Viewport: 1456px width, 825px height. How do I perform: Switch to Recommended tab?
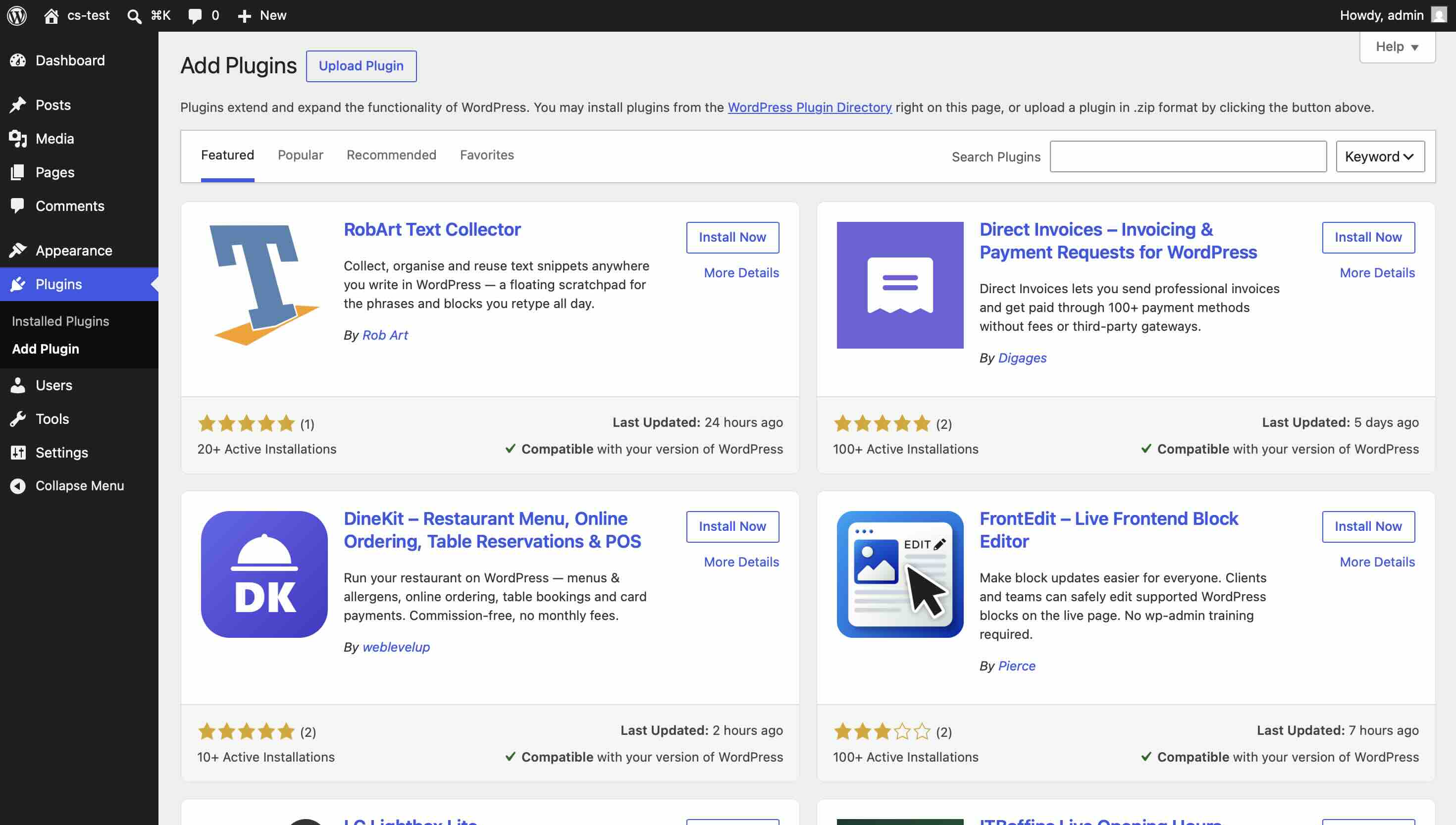[391, 155]
